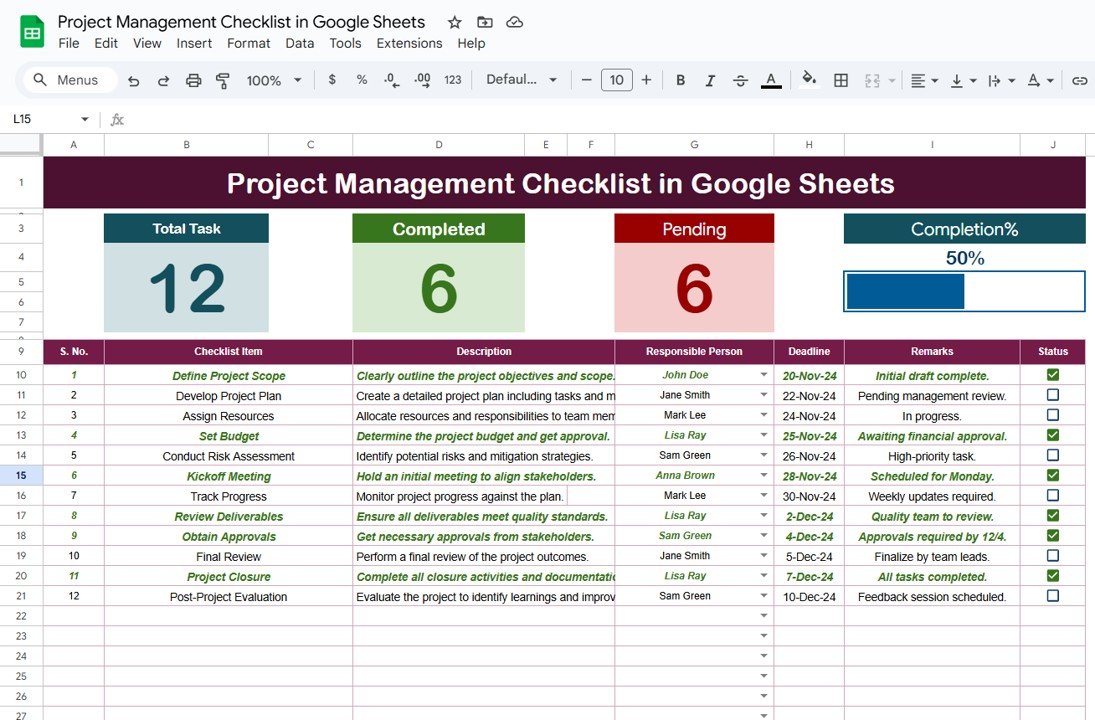The width and height of the screenshot is (1095, 720).
Task: Open the Data menu
Action: [300, 43]
